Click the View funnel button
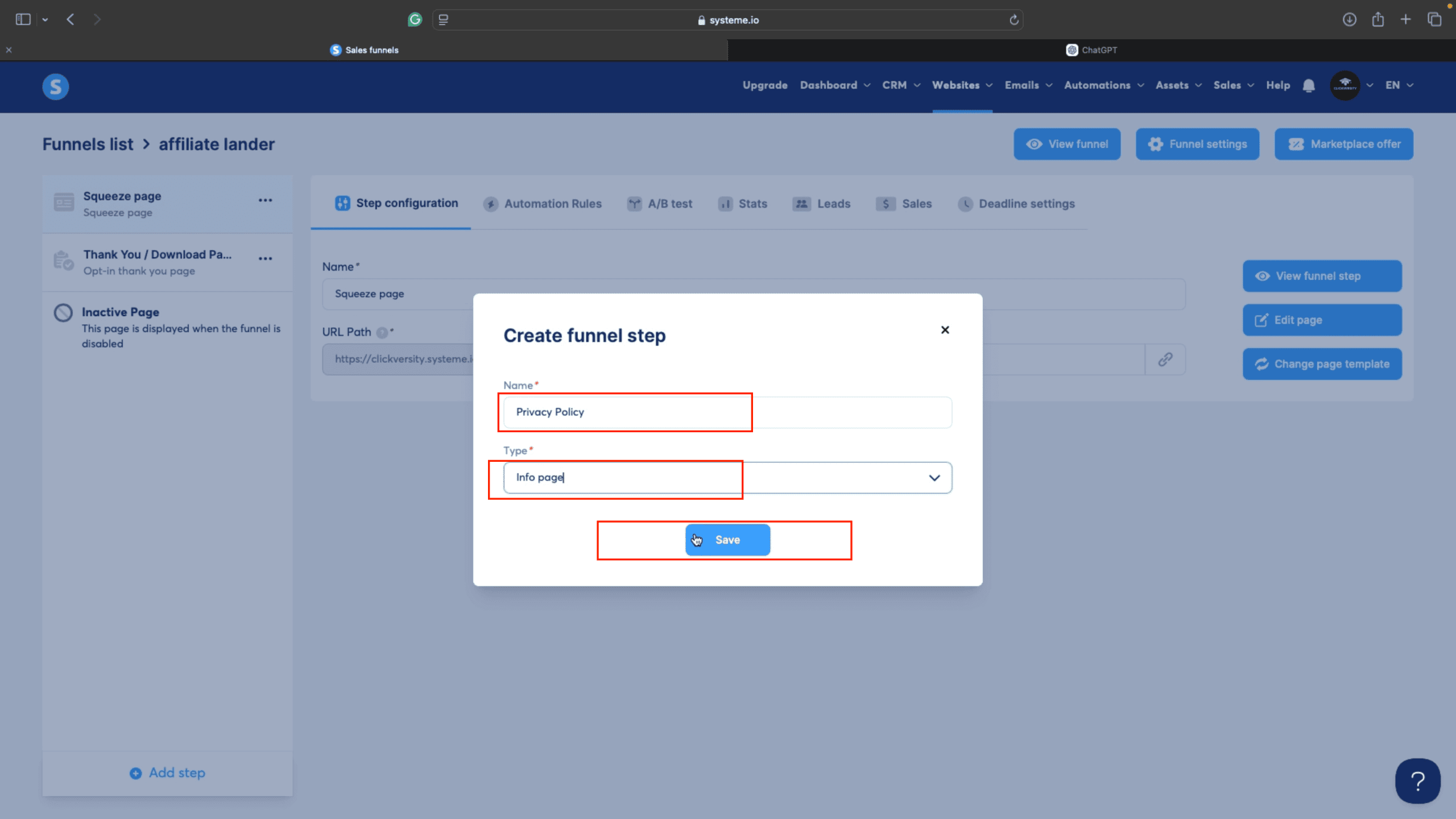Viewport: 1456px width, 819px height. tap(1067, 144)
